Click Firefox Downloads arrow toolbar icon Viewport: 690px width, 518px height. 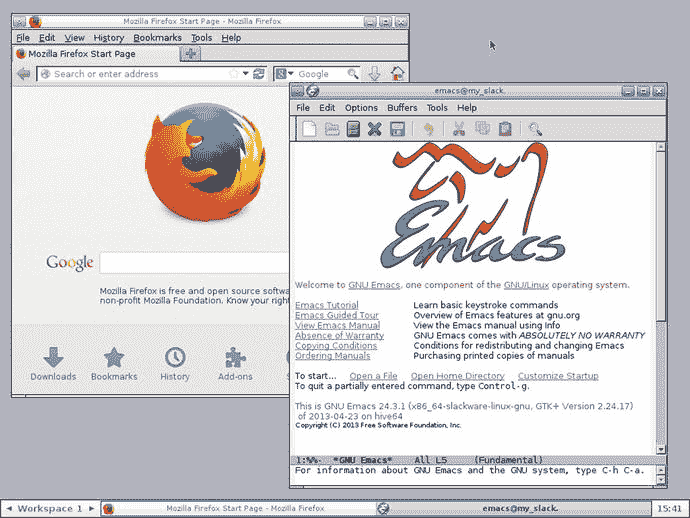[x=374, y=73]
